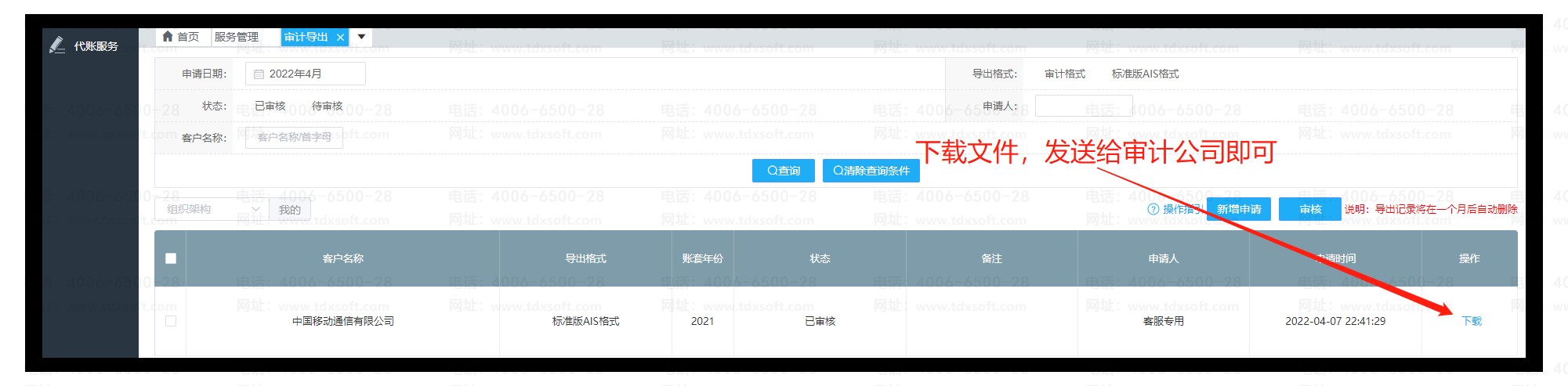
Task: Open the tab list dropdown arrow
Action: click(361, 37)
